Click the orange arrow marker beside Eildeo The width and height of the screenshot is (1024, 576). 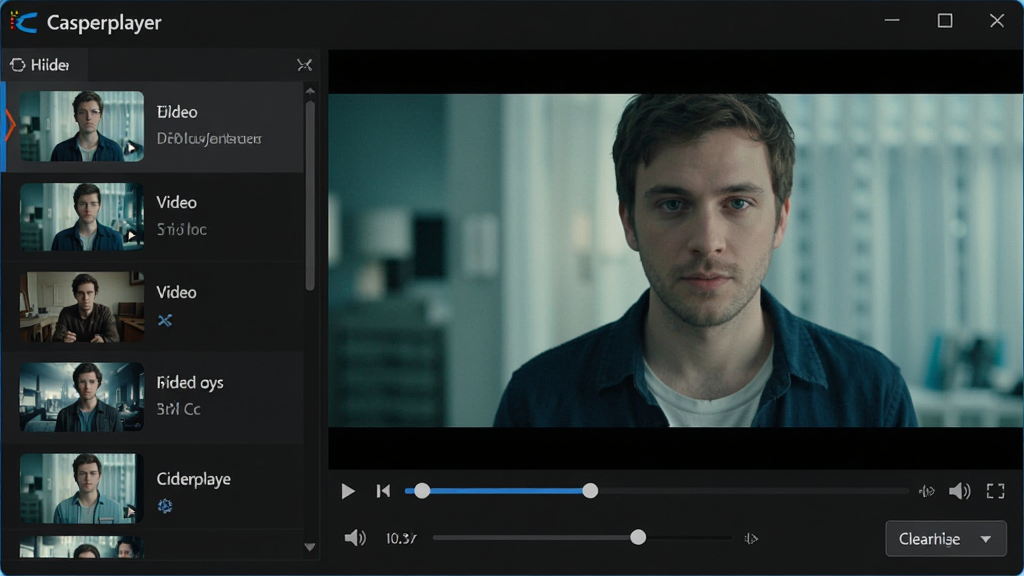click(x=10, y=125)
